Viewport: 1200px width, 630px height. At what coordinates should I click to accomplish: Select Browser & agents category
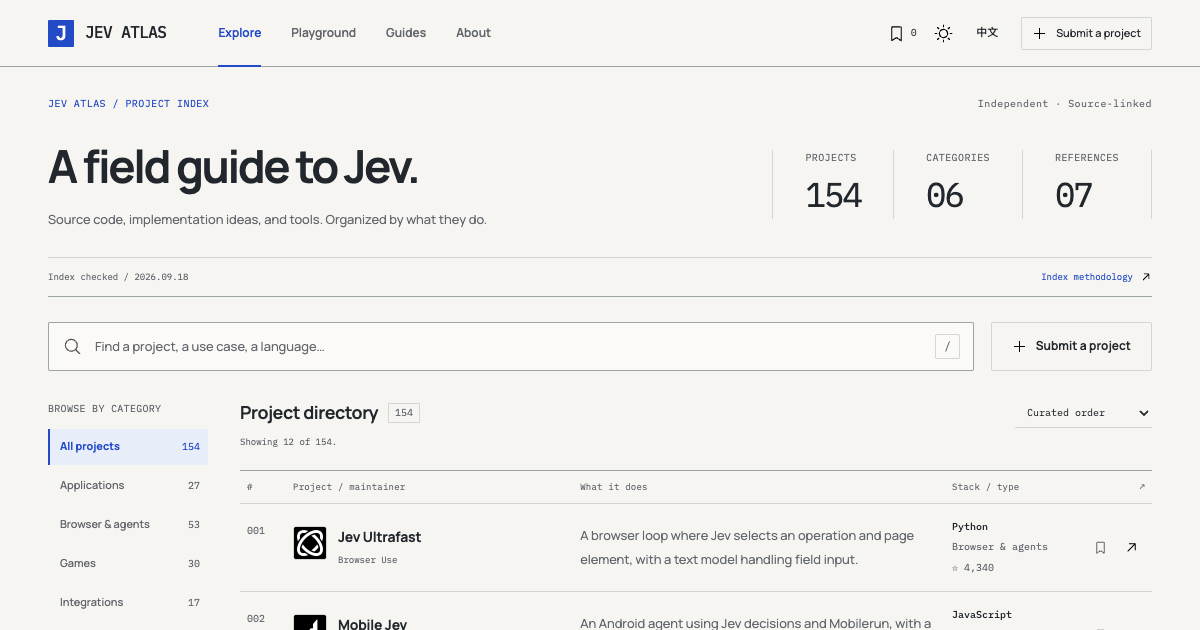[x=128, y=525]
